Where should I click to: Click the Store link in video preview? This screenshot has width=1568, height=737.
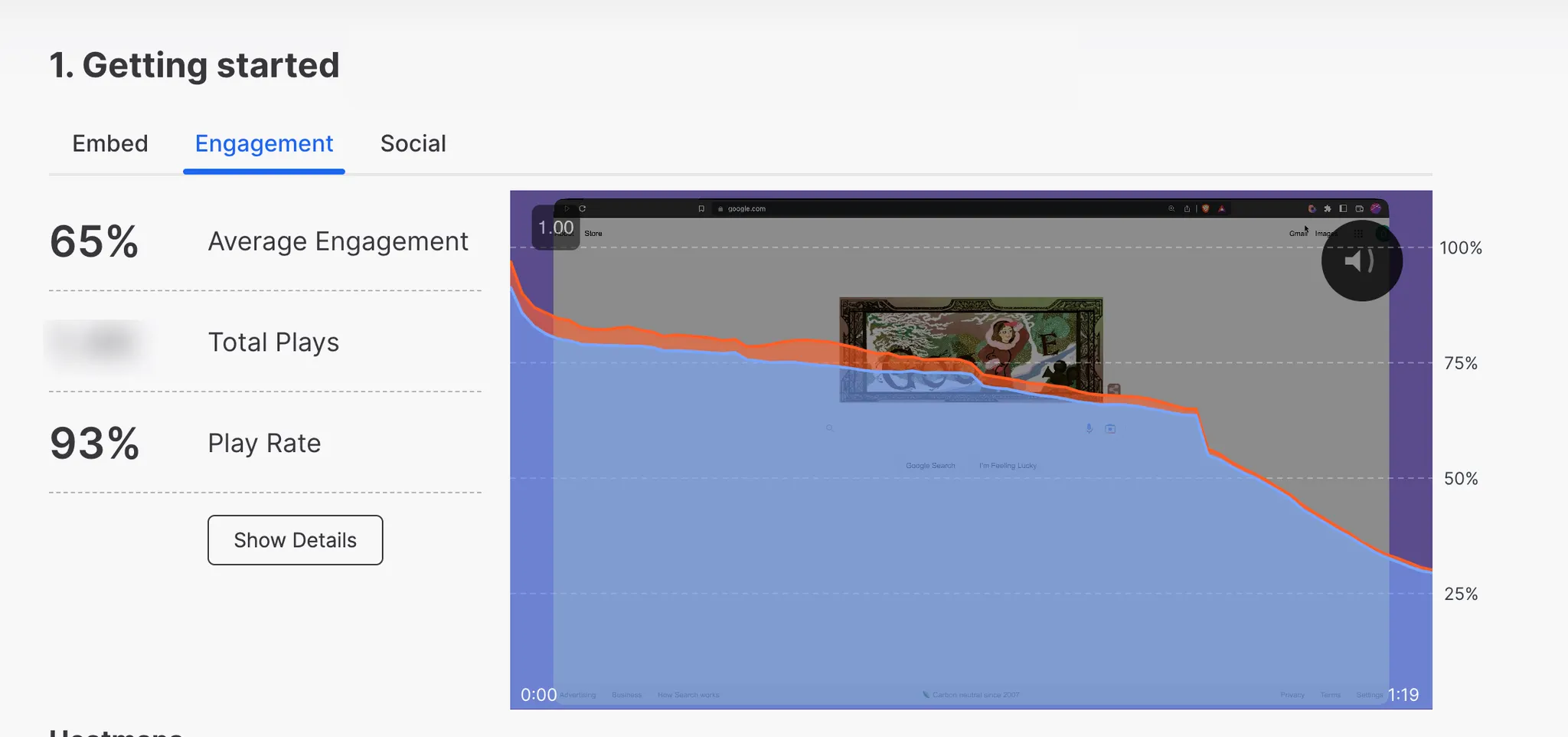[593, 234]
